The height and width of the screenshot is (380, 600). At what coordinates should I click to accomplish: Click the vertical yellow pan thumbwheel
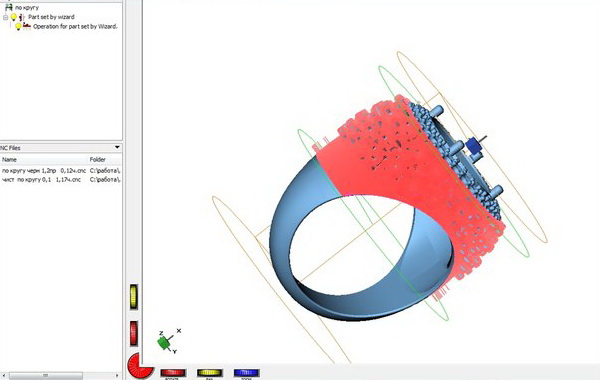pyautogui.click(x=134, y=297)
